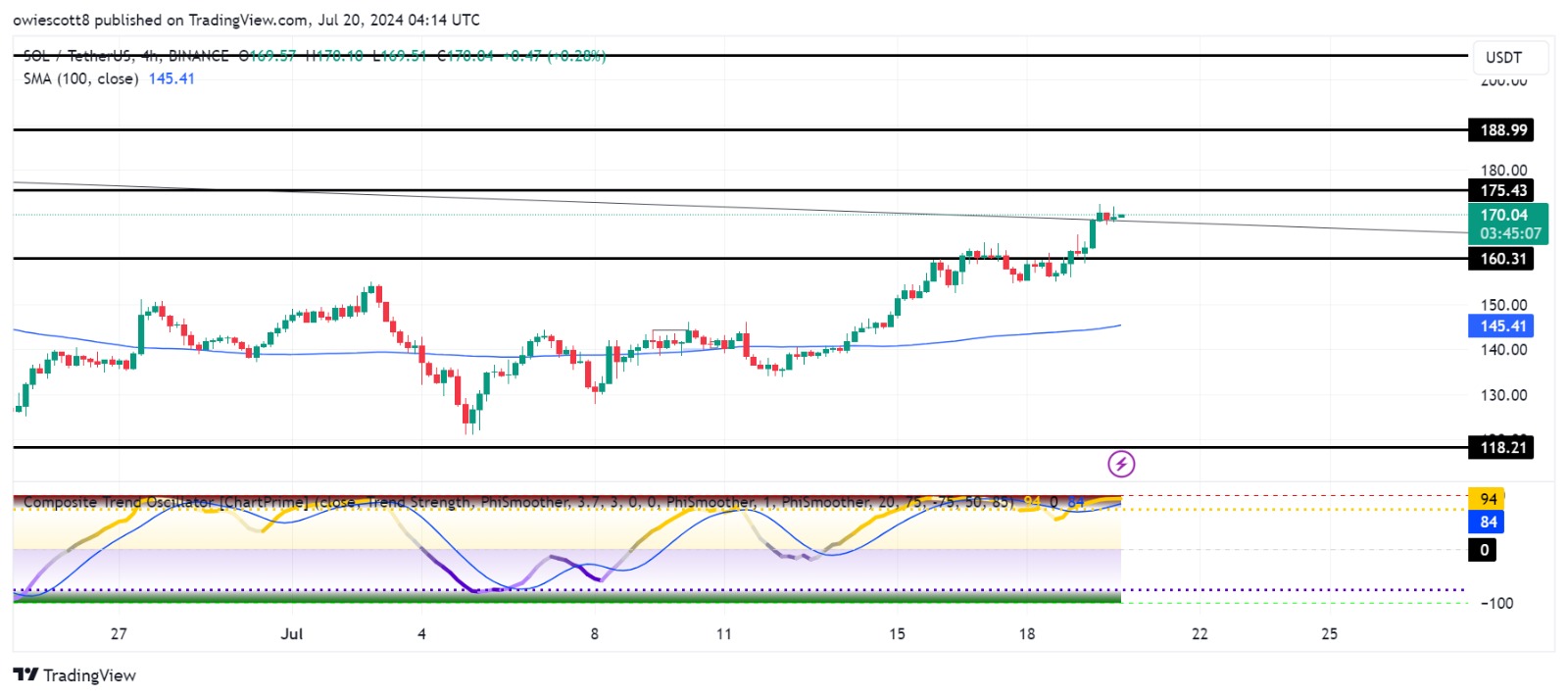Click the 160.31 support price label
This screenshot has height=698, width=1568.
(1502, 259)
